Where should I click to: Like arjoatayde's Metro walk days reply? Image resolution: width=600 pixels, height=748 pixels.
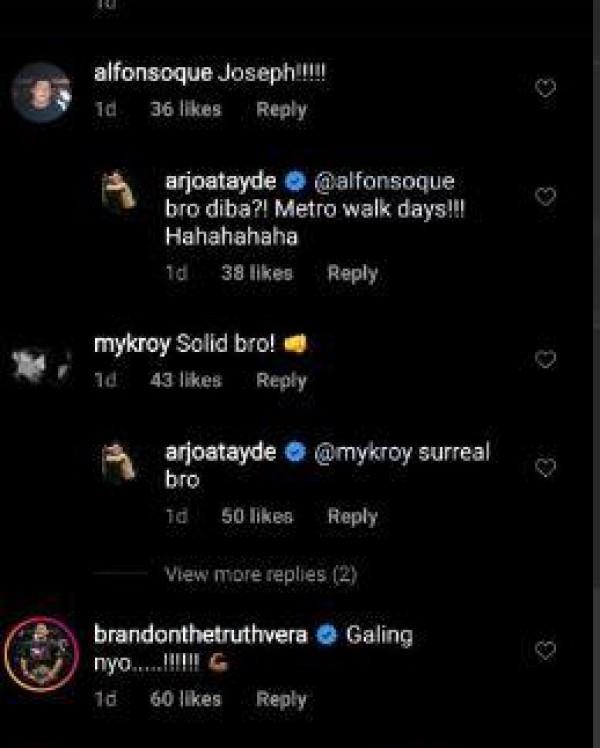(545, 197)
